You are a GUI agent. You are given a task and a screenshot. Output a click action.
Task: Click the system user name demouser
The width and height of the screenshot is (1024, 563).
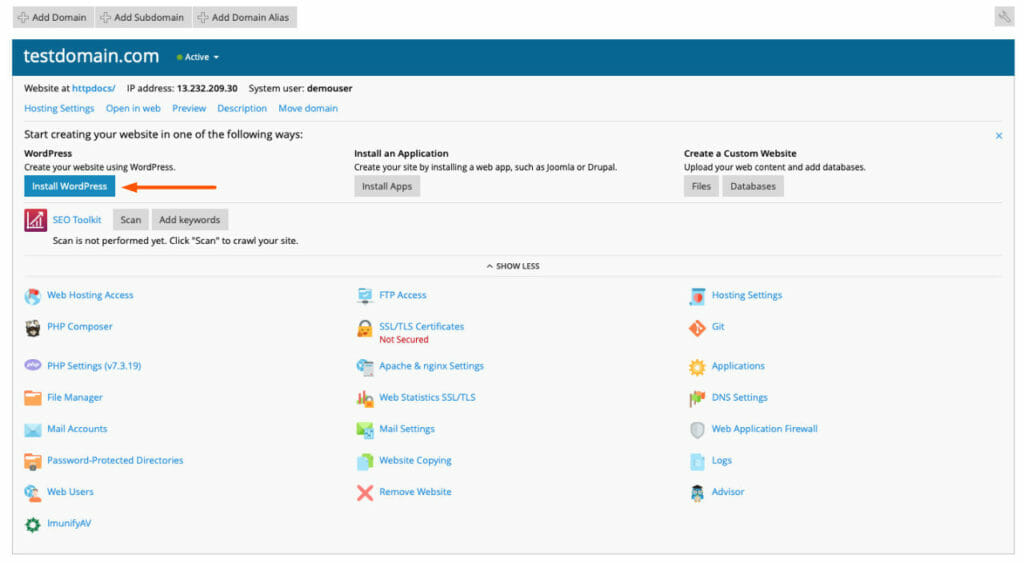(329, 88)
